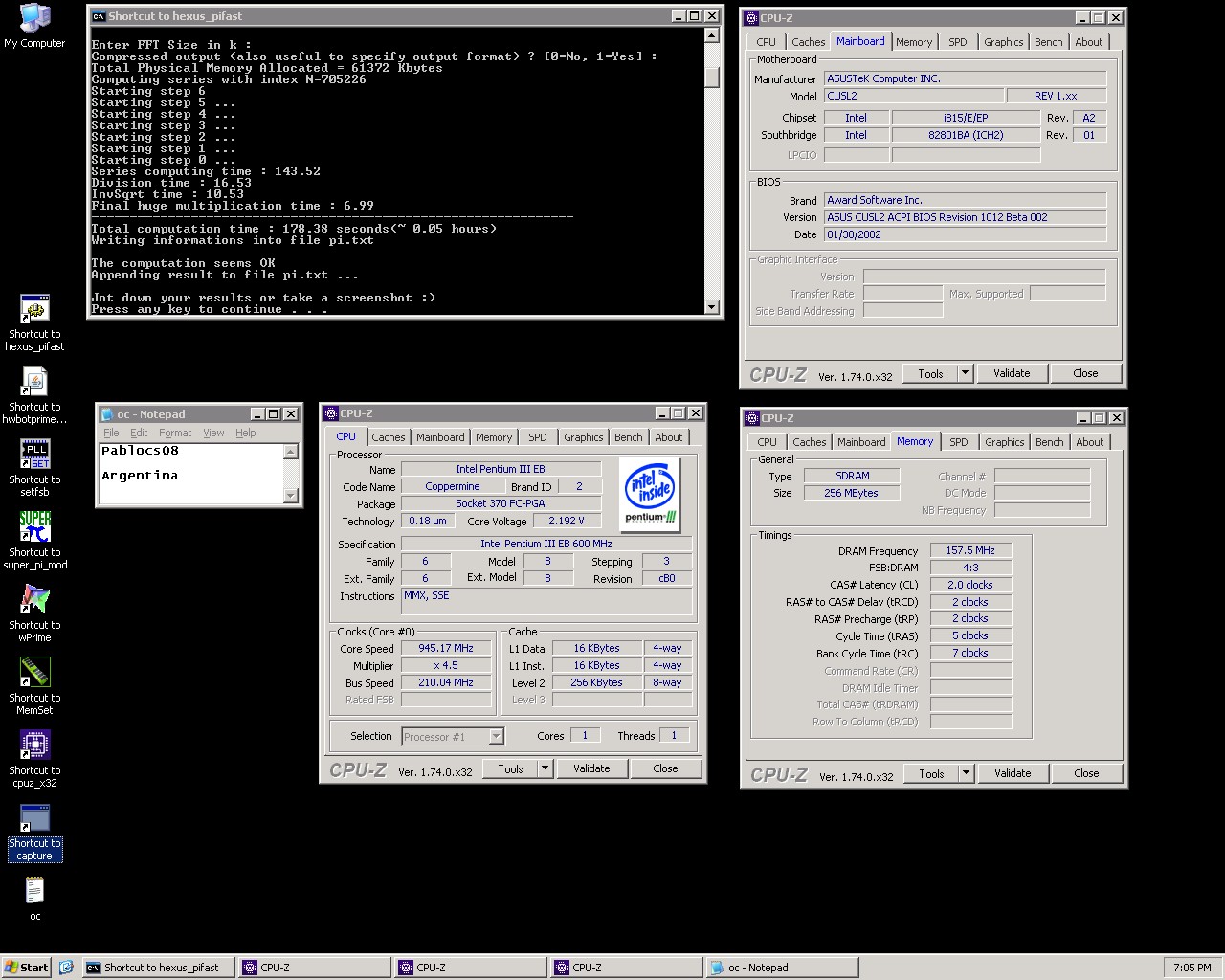
Task: Click the console scrollbar down arrow
Action: coord(711,306)
